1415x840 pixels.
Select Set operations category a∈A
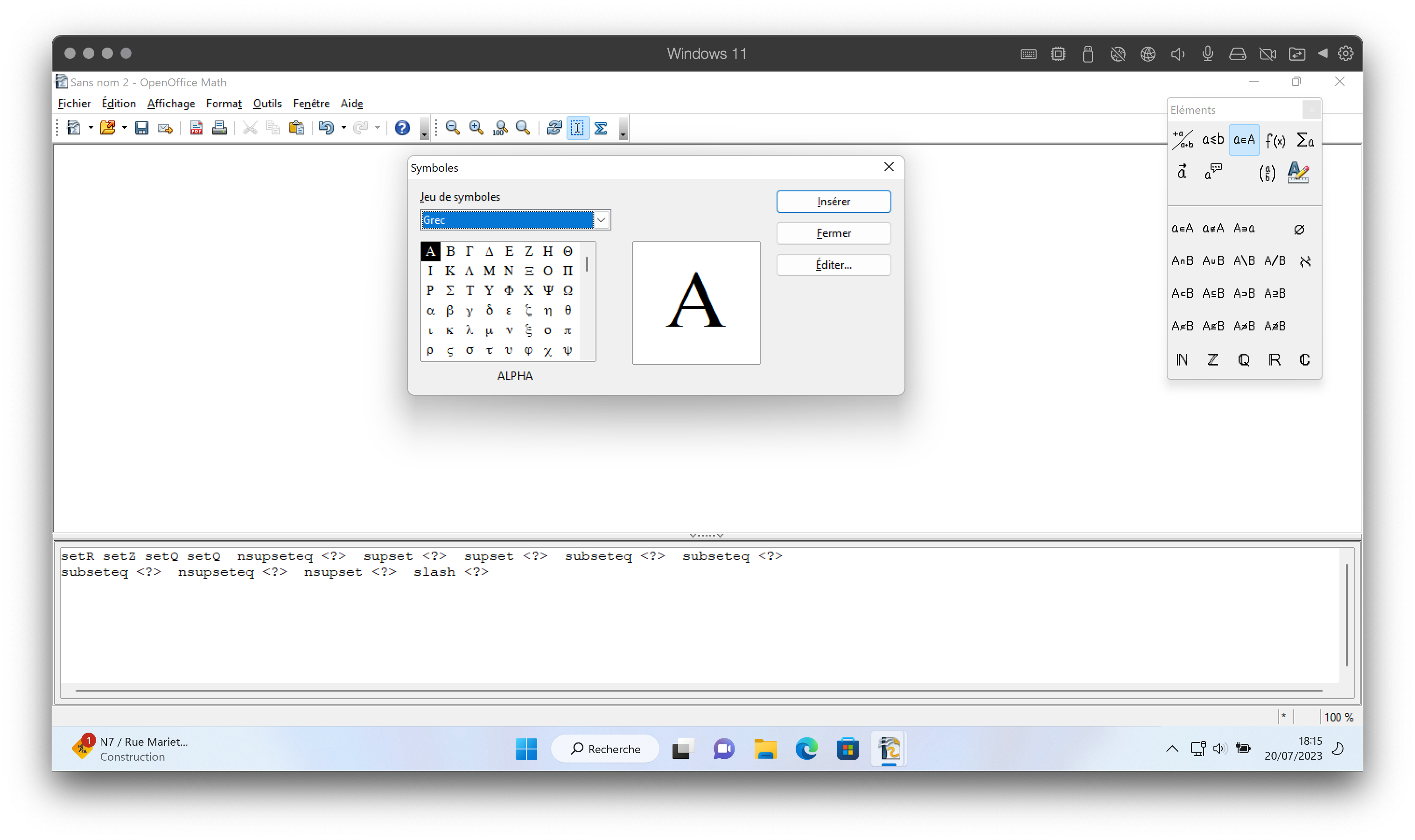tap(1244, 140)
